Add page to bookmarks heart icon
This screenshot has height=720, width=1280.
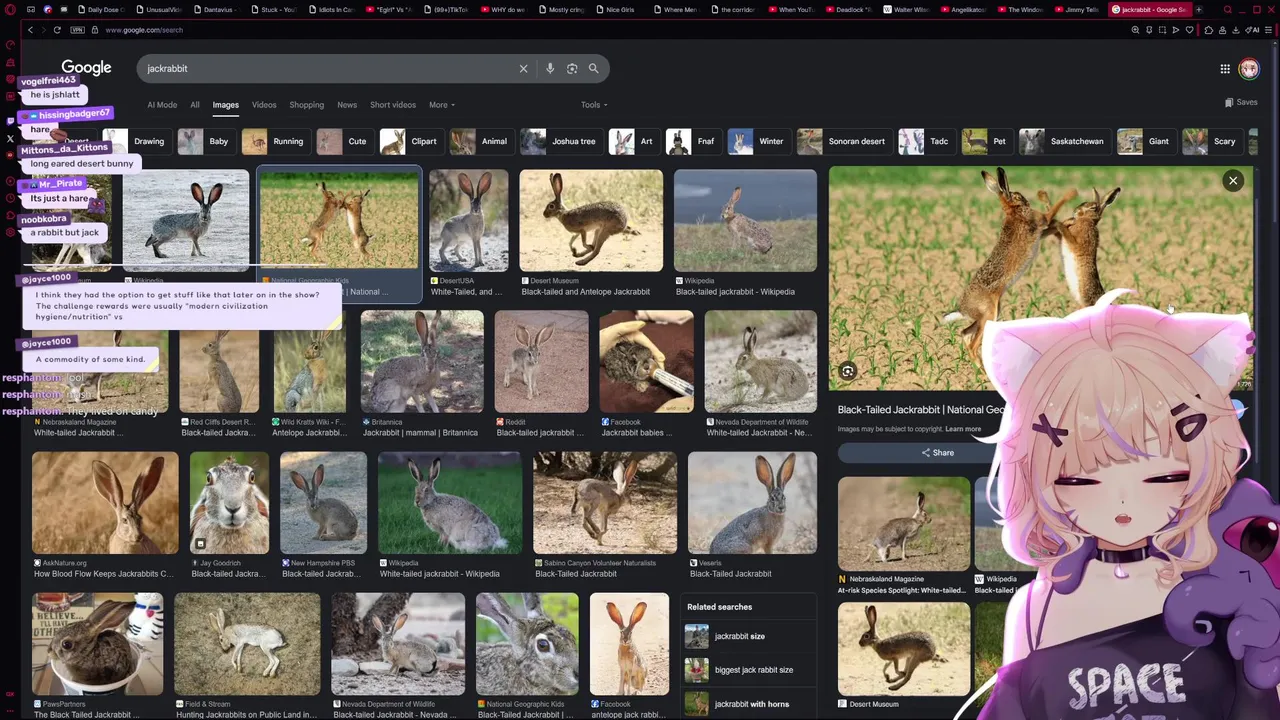click(1189, 30)
